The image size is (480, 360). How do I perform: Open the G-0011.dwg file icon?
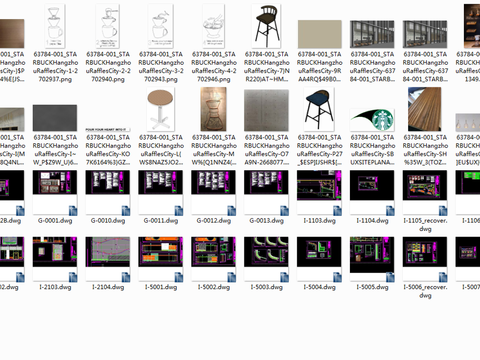pos(161,193)
